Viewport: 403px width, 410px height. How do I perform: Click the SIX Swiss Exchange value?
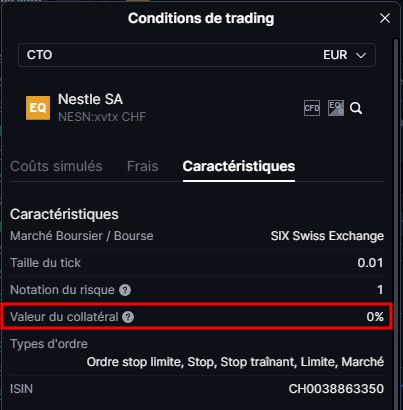[x=327, y=236]
